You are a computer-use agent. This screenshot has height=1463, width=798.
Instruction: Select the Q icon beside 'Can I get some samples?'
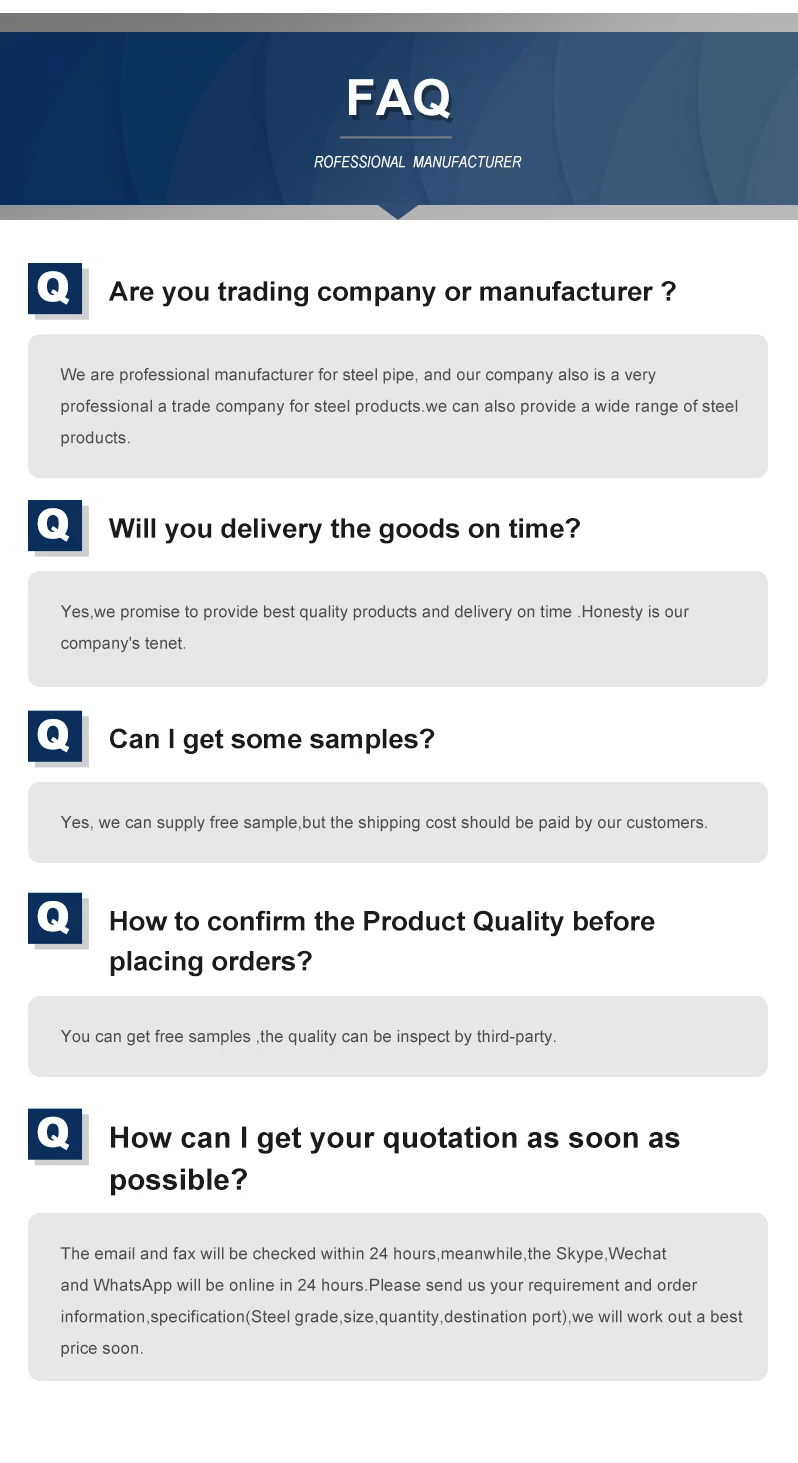click(54, 736)
